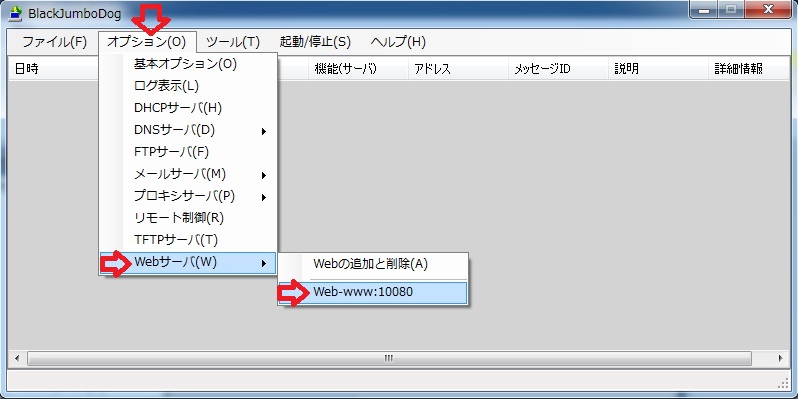798x399 pixels.
Task: Expand the プロキシサーバ(P) submenu
Action: pos(188,196)
